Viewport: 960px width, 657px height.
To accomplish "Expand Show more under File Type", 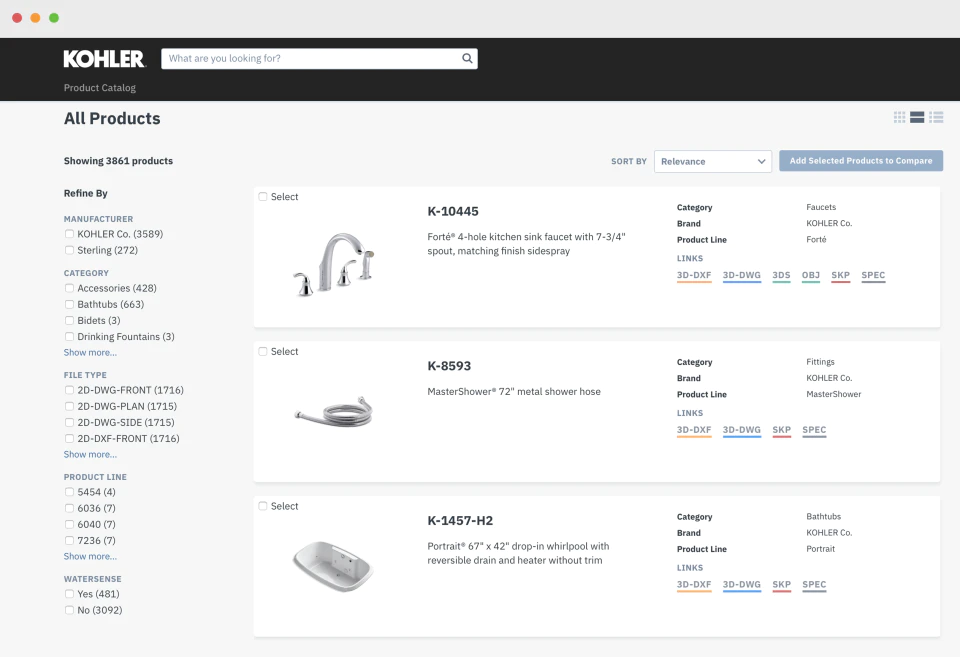I will pyautogui.click(x=90, y=454).
